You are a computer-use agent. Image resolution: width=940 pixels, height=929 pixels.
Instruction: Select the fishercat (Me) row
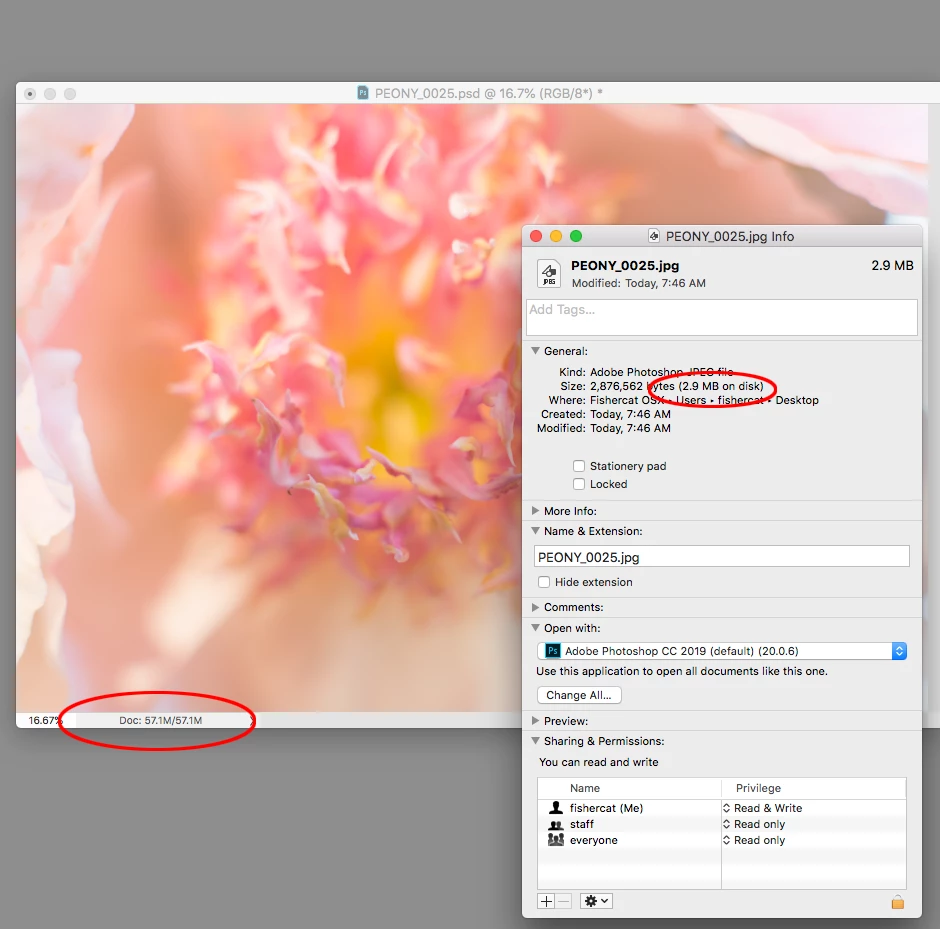pos(722,808)
